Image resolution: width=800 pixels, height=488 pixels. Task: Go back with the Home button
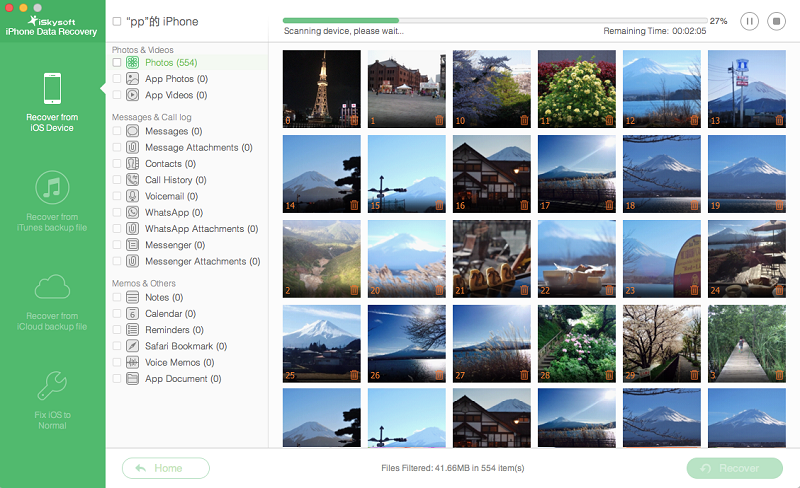tap(166, 468)
